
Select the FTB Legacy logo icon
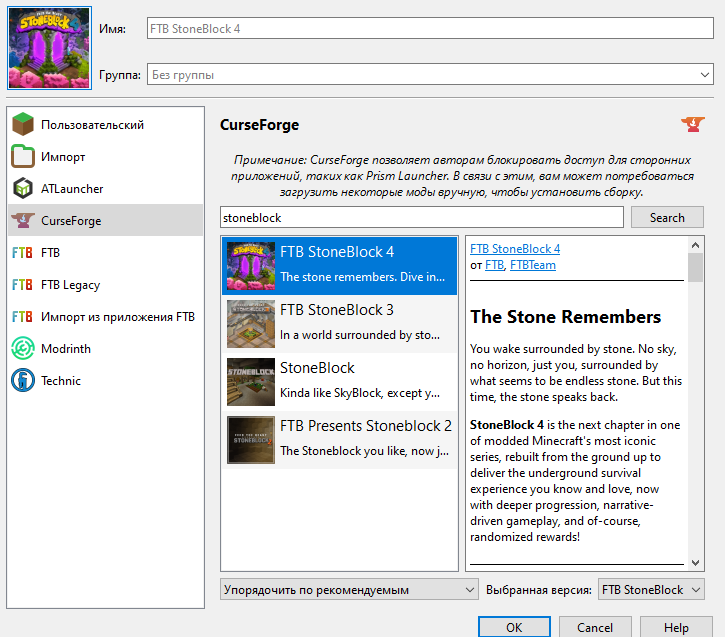[x=22, y=284]
